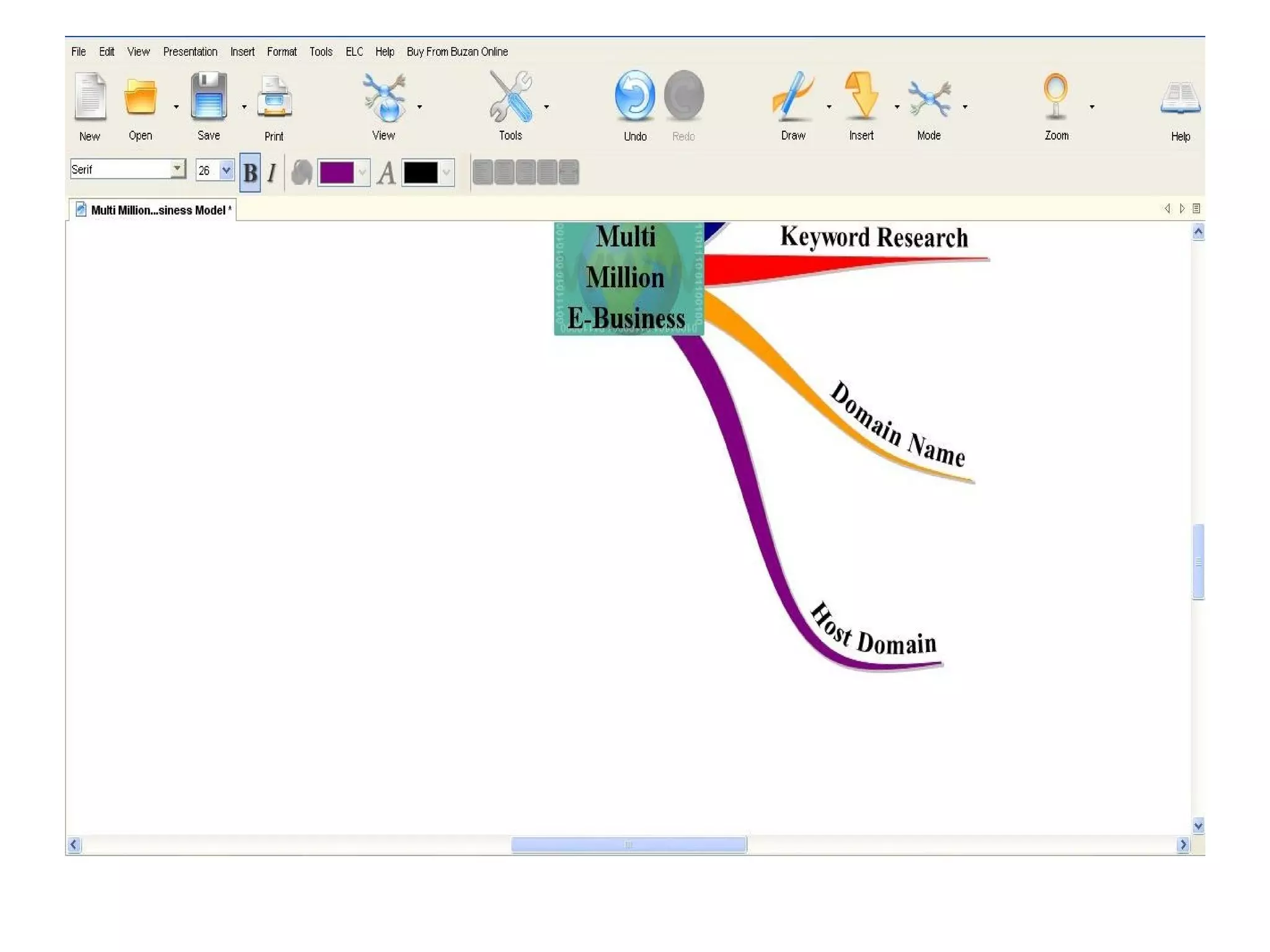
Task: Click the Tools wrench and screwdriver icon
Action: point(510,96)
